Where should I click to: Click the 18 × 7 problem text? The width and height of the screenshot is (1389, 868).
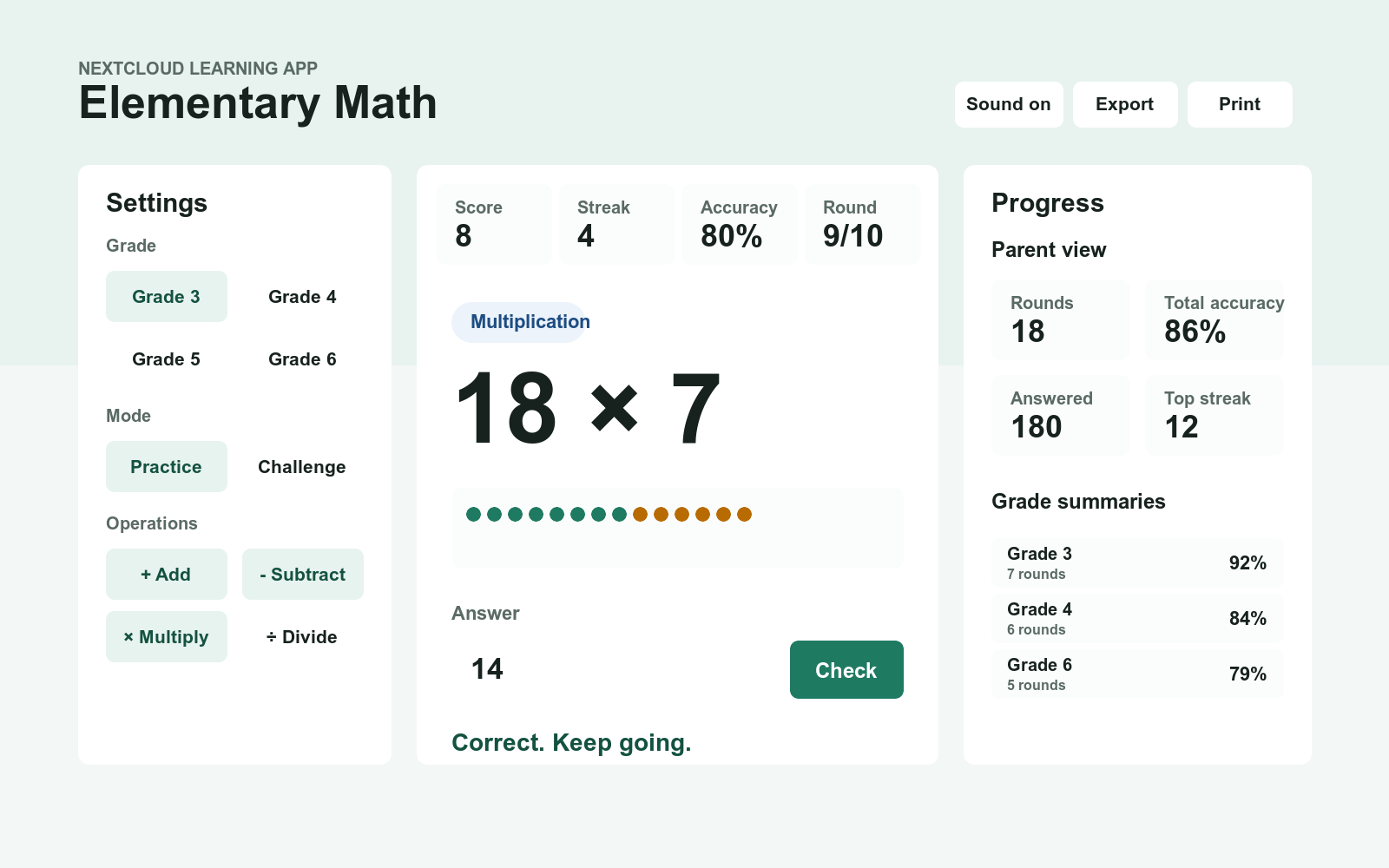pos(588,408)
